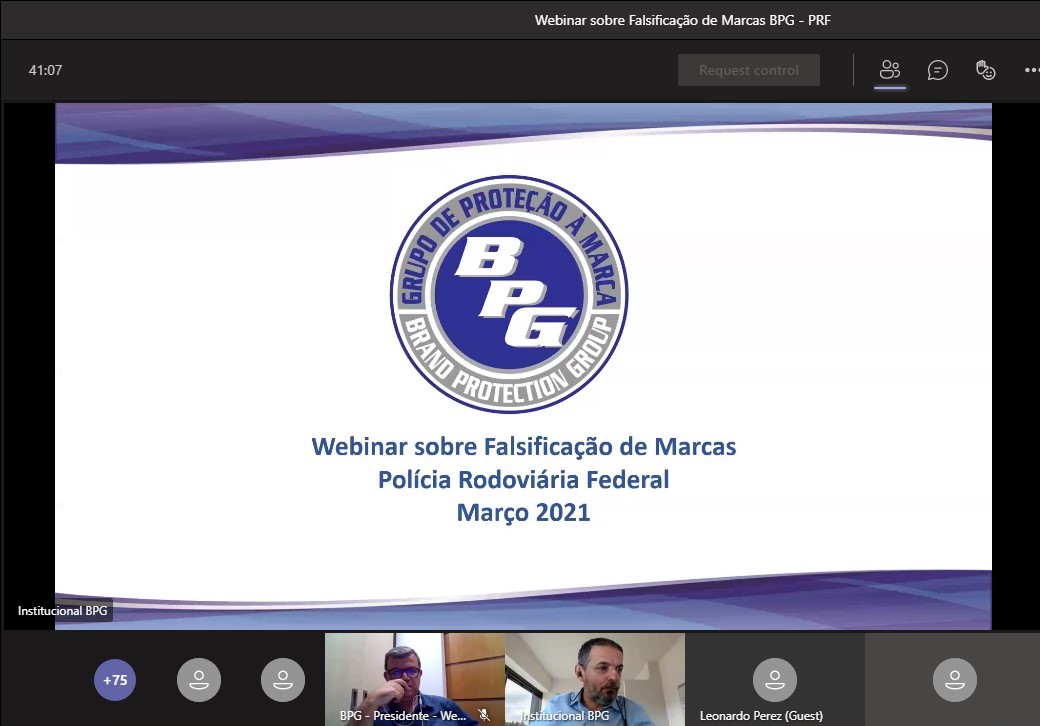Select Leonardo Perez (Guest) participant tile
The image size is (1040, 726).
pyautogui.click(x=774, y=680)
